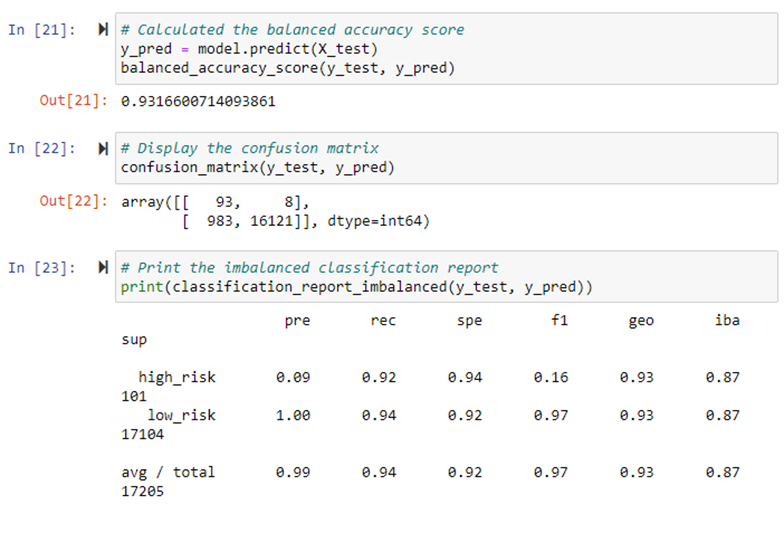Click the confusion matrix value 983
The height and width of the screenshot is (533, 784).
pos(220,221)
